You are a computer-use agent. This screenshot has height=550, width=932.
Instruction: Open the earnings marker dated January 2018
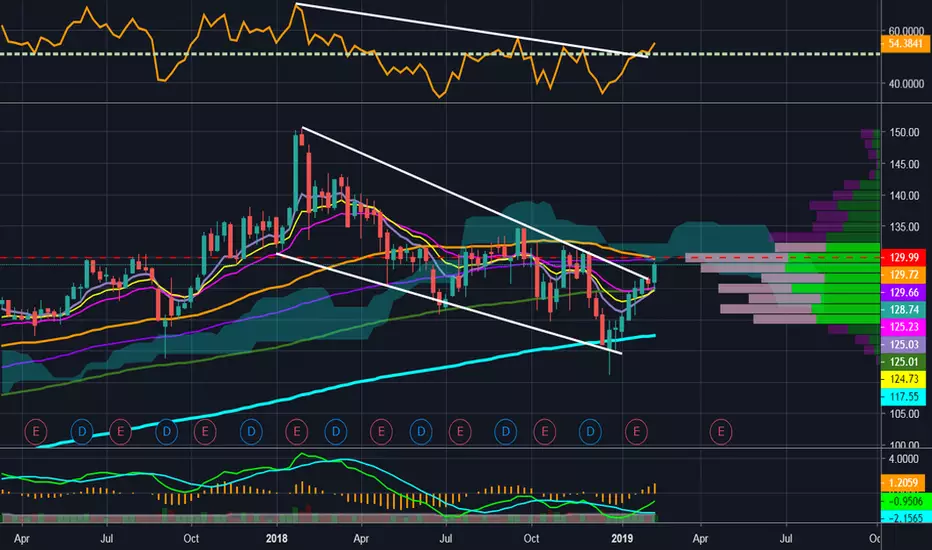pos(297,431)
